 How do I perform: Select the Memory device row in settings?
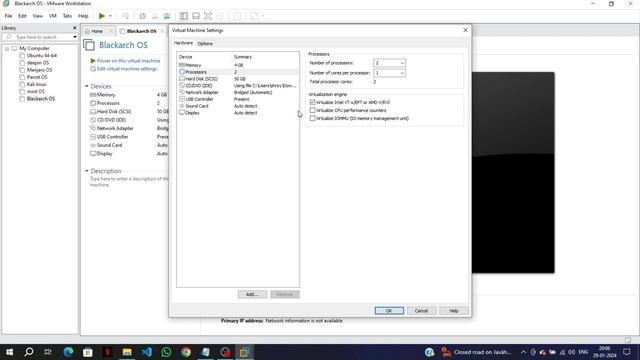tap(238, 65)
